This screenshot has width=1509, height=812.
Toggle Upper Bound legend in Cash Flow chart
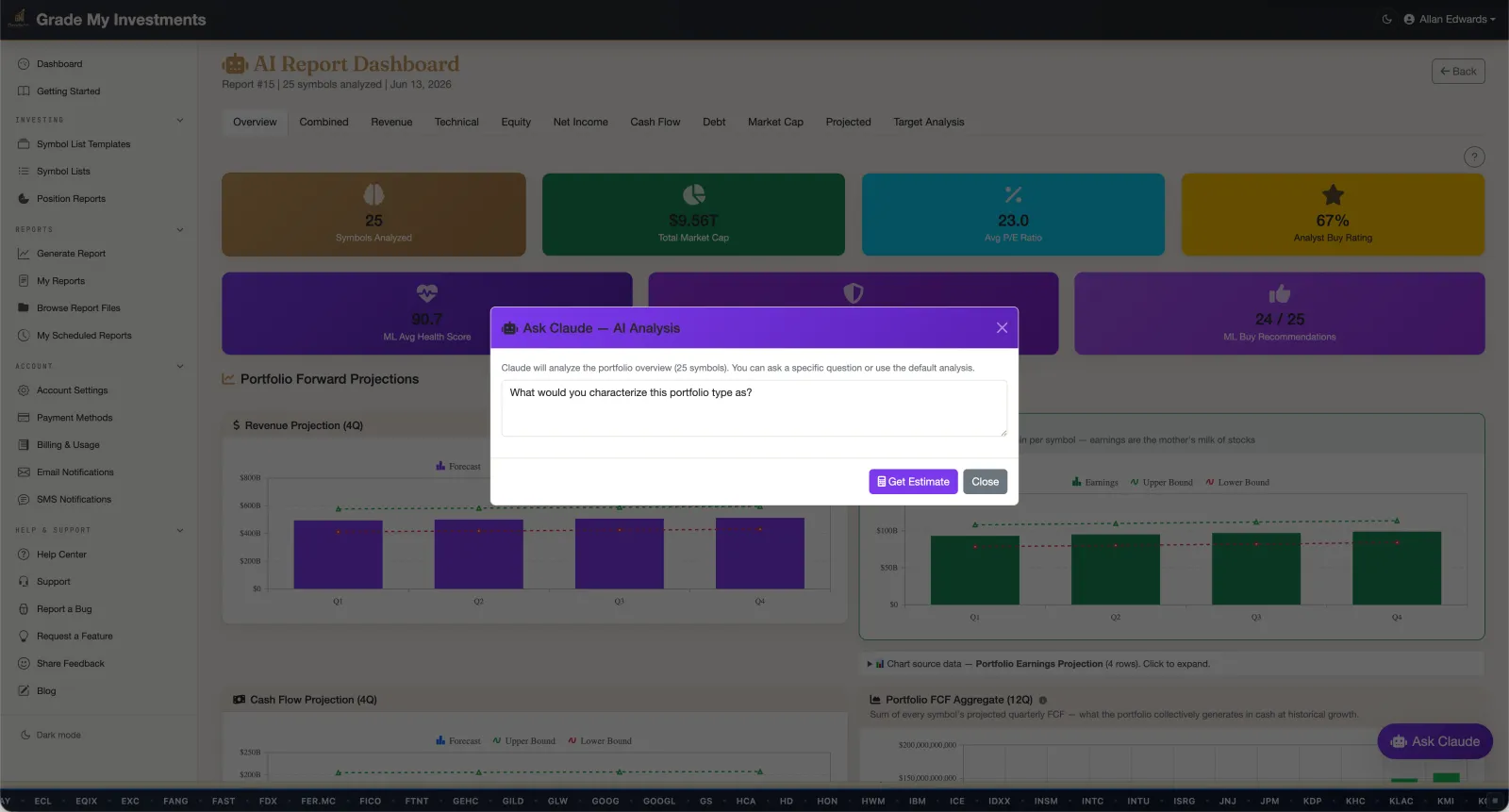[x=524, y=741]
